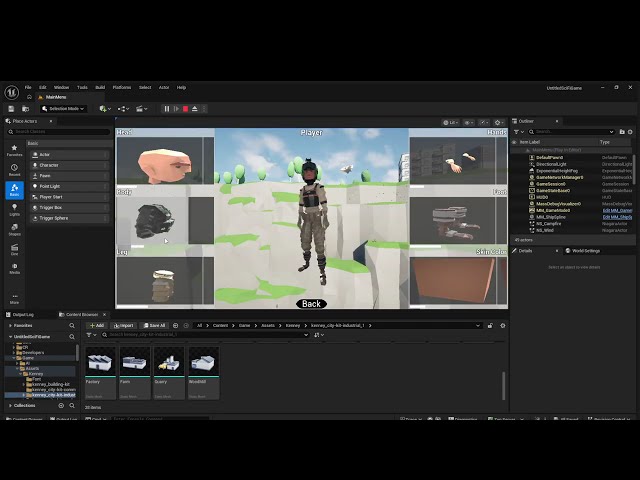
Task: Open the quick add to project dropdown
Action: point(105,109)
